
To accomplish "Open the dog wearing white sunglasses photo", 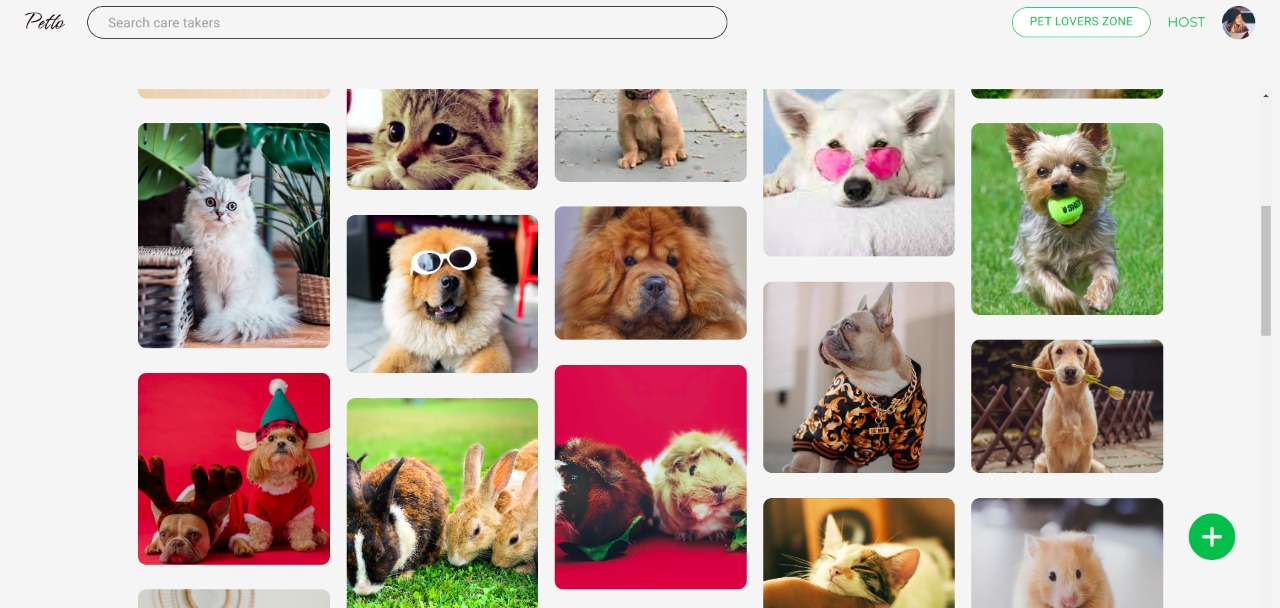I will (442, 294).
